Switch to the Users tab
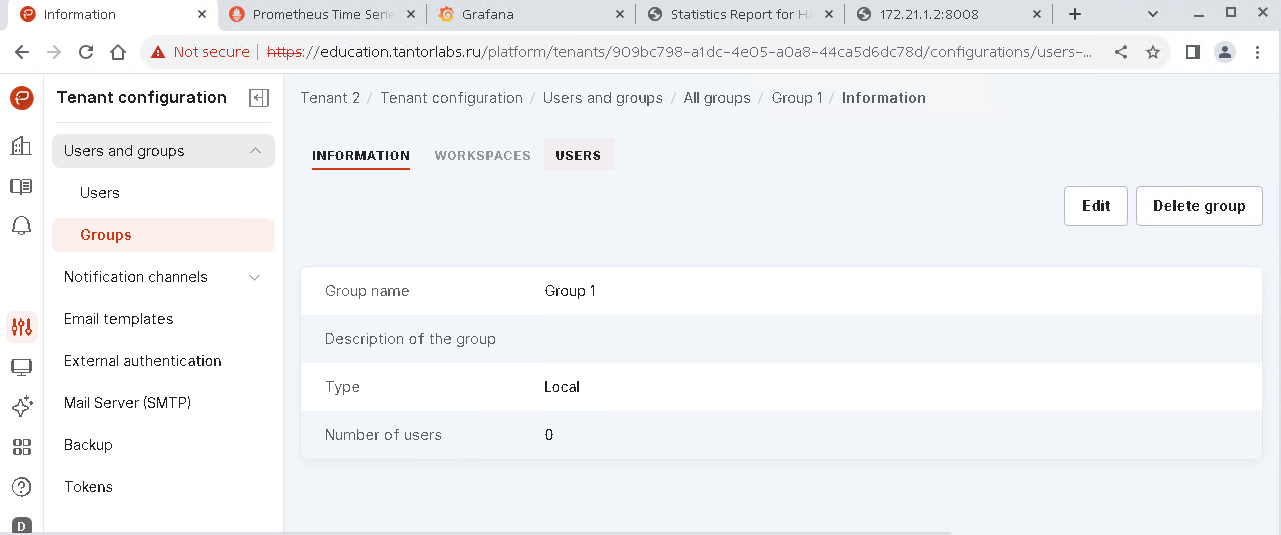Image resolution: width=1281 pixels, height=535 pixels. tap(578, 155)
